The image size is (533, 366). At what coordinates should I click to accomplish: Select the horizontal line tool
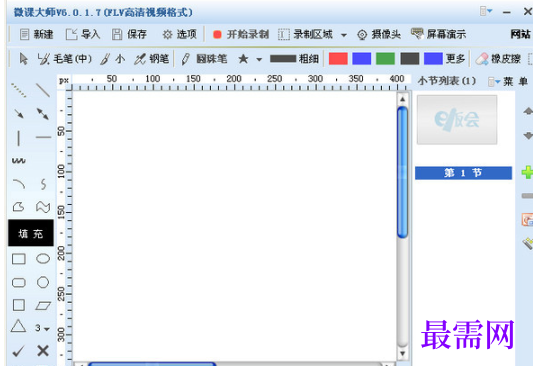tap(43, 137)
